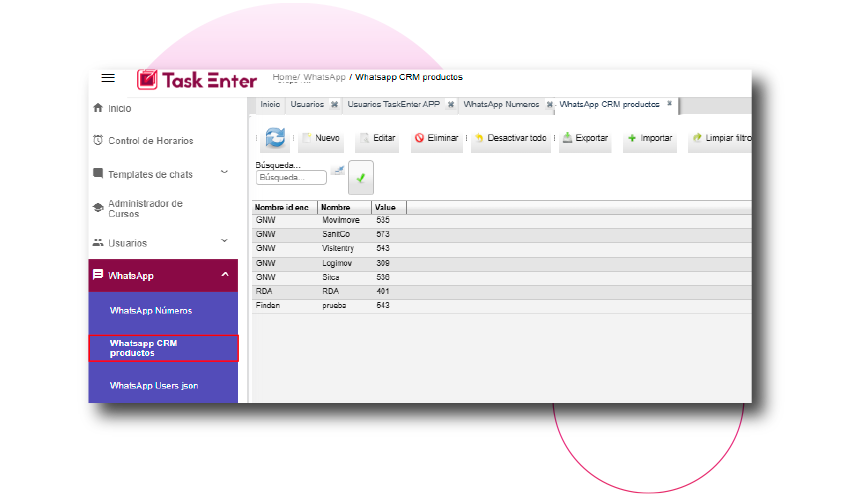This screenshot has height=500, width=850.
Task: Click the Eliminar button
Action: (436, 138)
